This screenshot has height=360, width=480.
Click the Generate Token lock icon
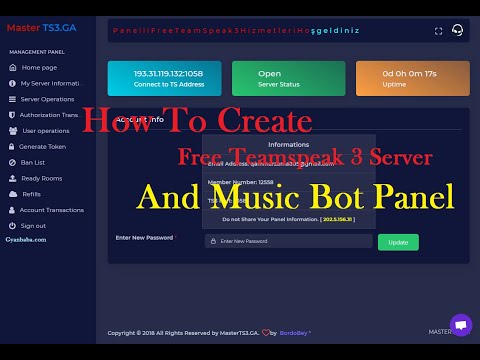[12, 147]
